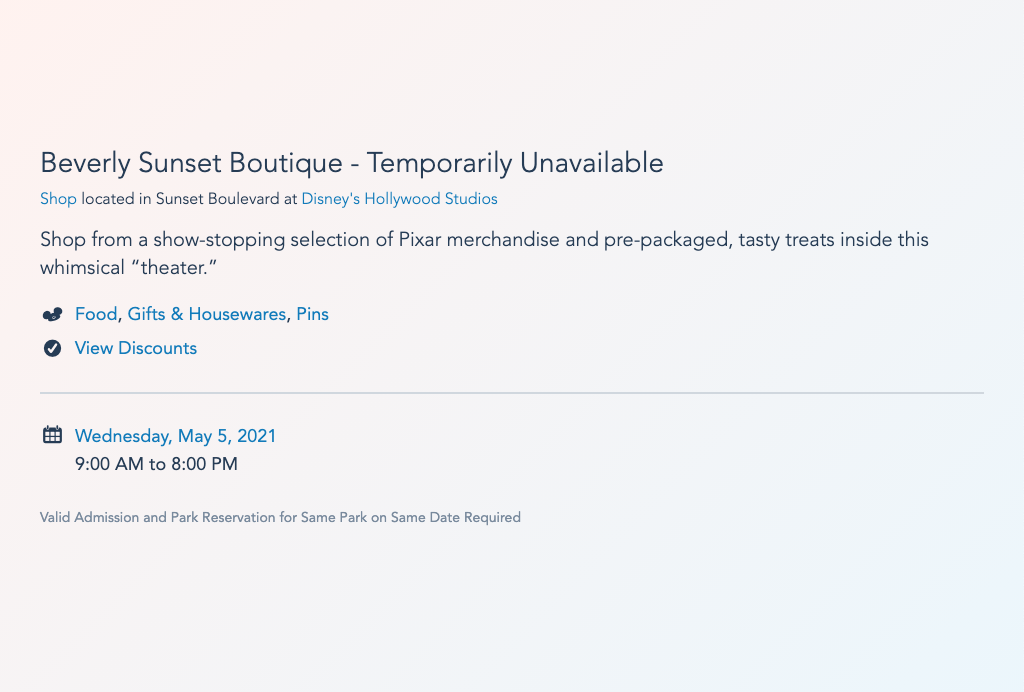Click the Valid Admission and Park Reservation notice
The height and width of the screenshot is (692, 1024).
click(280, 518)
